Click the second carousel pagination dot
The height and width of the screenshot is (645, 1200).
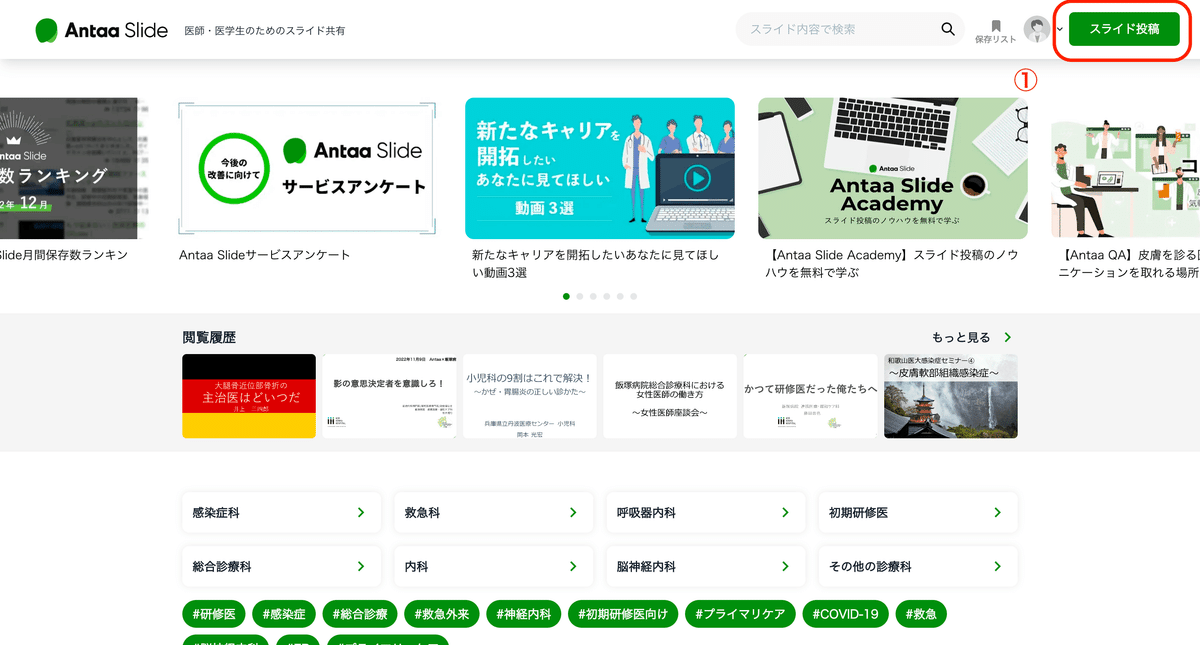click(x=580, y=296)
